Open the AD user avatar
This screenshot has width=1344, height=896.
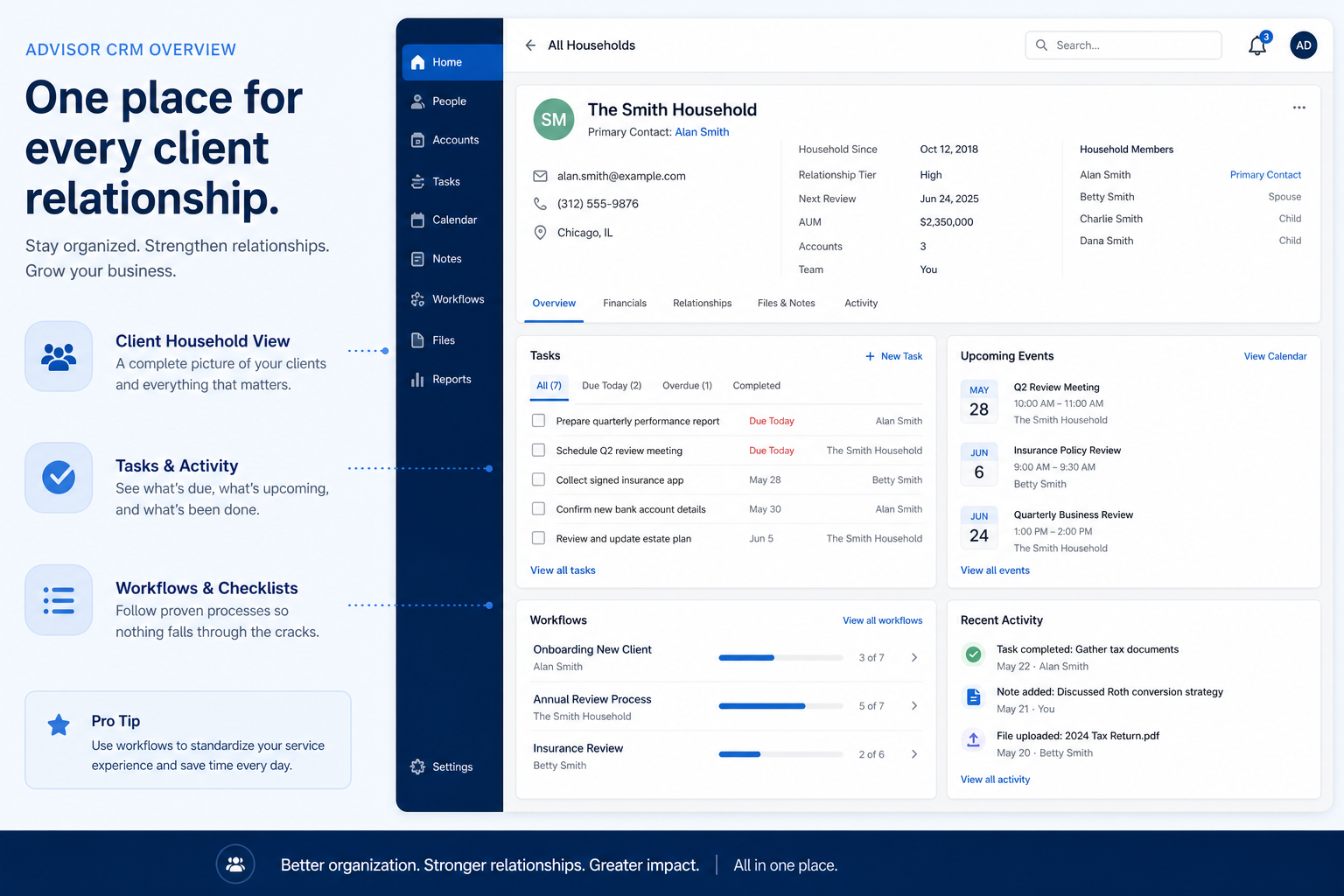click(x=1304, y=45)
